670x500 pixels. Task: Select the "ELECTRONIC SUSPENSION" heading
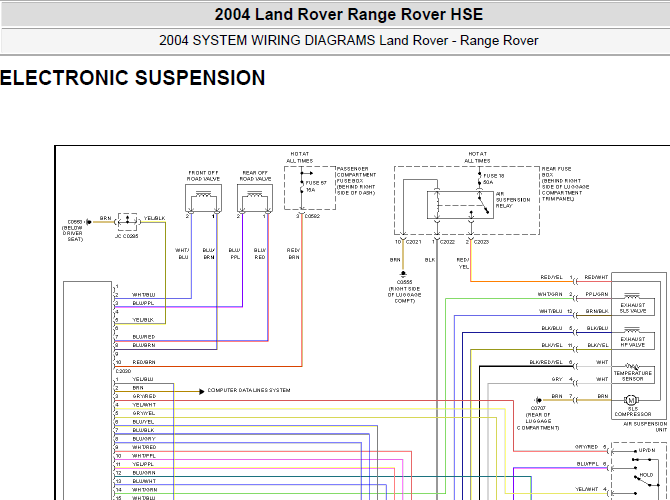132,78
